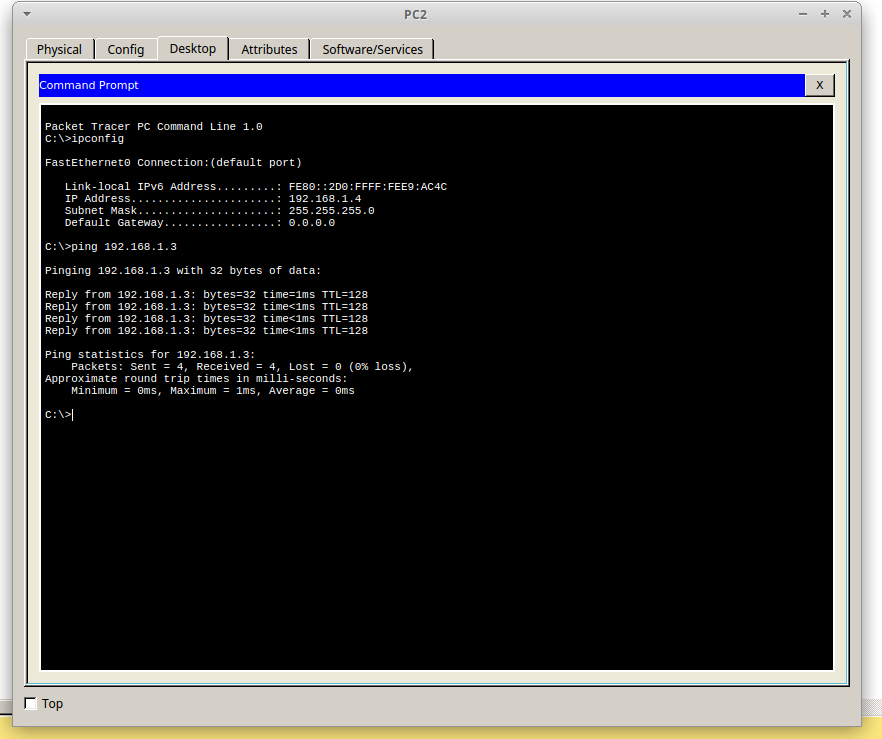Open the PC2 window menu arrow
The width and height of the screenshot is (882, 739).
(27, 14)
